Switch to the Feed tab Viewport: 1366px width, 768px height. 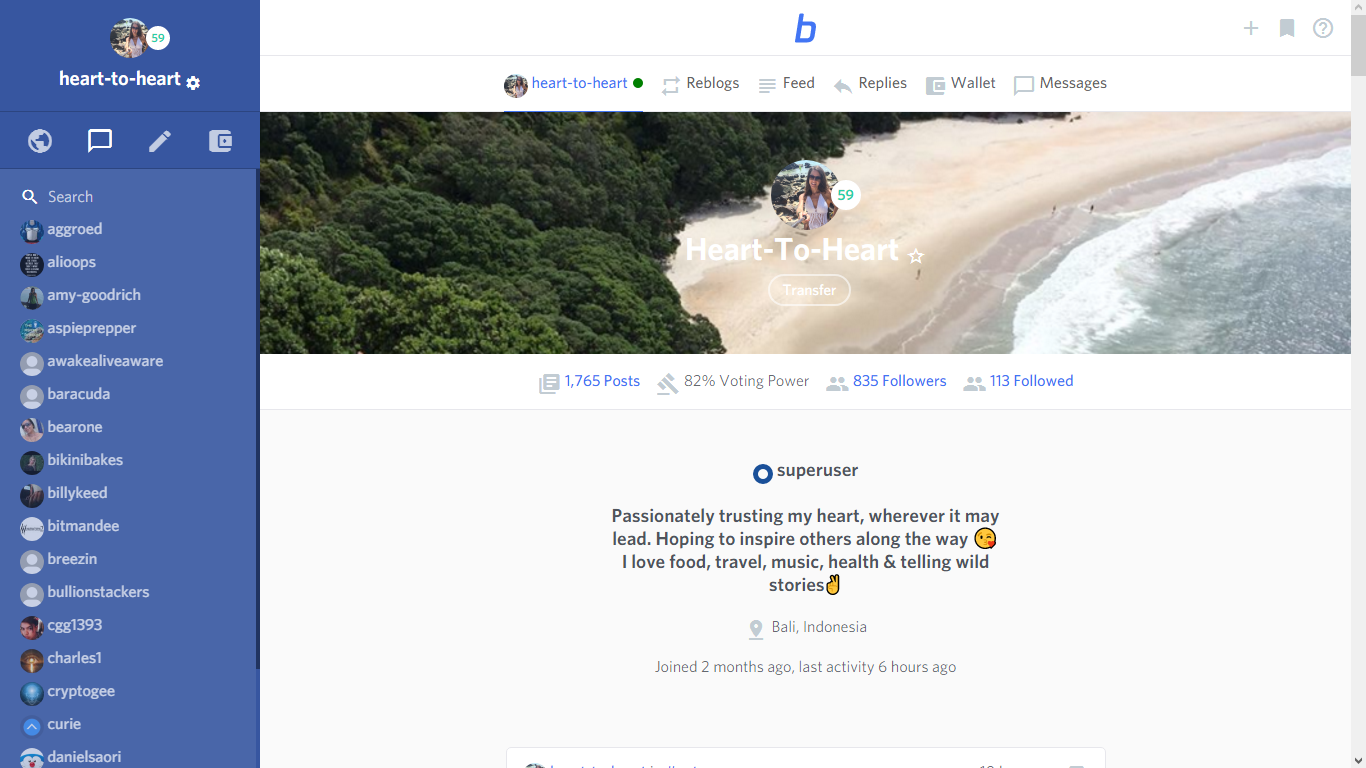pos(787,83)
